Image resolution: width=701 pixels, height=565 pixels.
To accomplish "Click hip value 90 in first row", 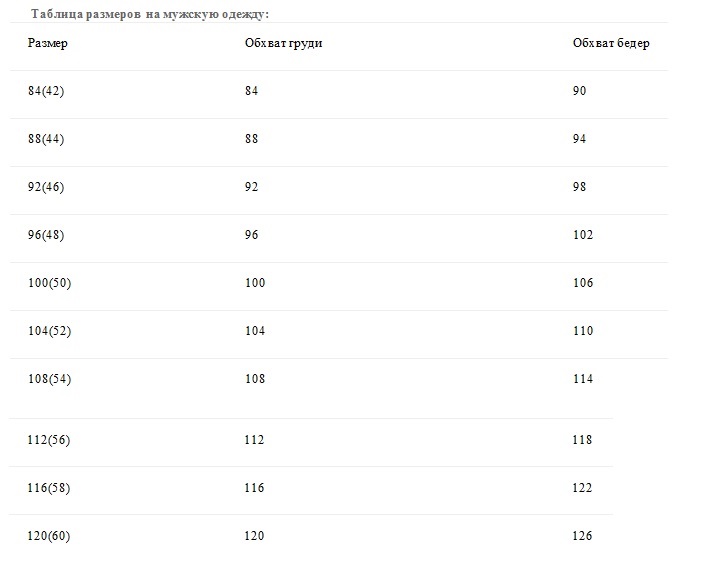I will pyautogui.click(x=579, y=91).
